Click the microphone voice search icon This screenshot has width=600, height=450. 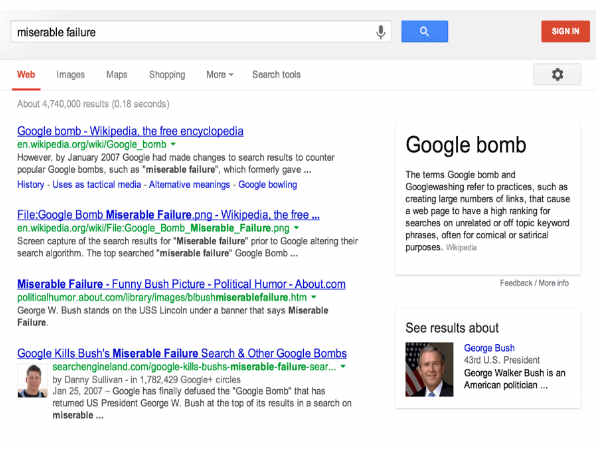(x=381, y=32)
